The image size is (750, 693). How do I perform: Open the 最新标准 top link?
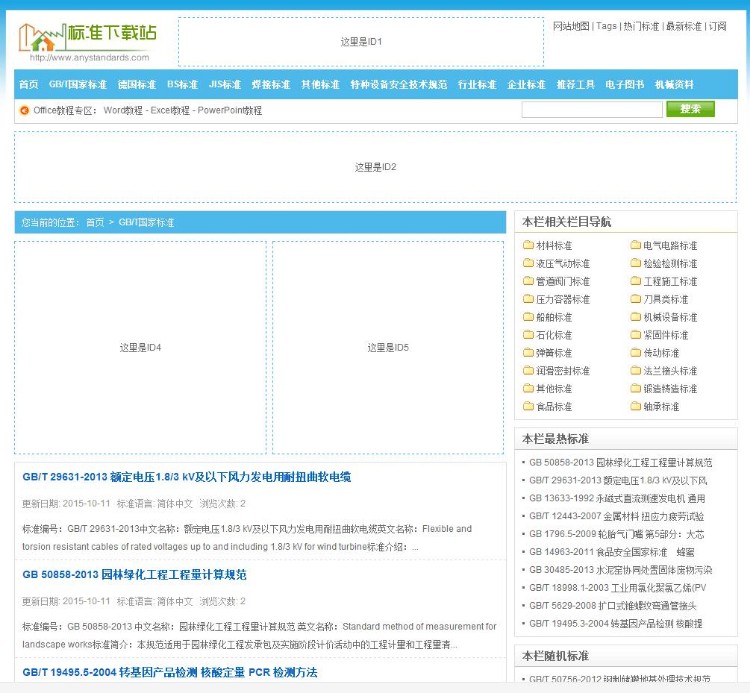point(684,26)
